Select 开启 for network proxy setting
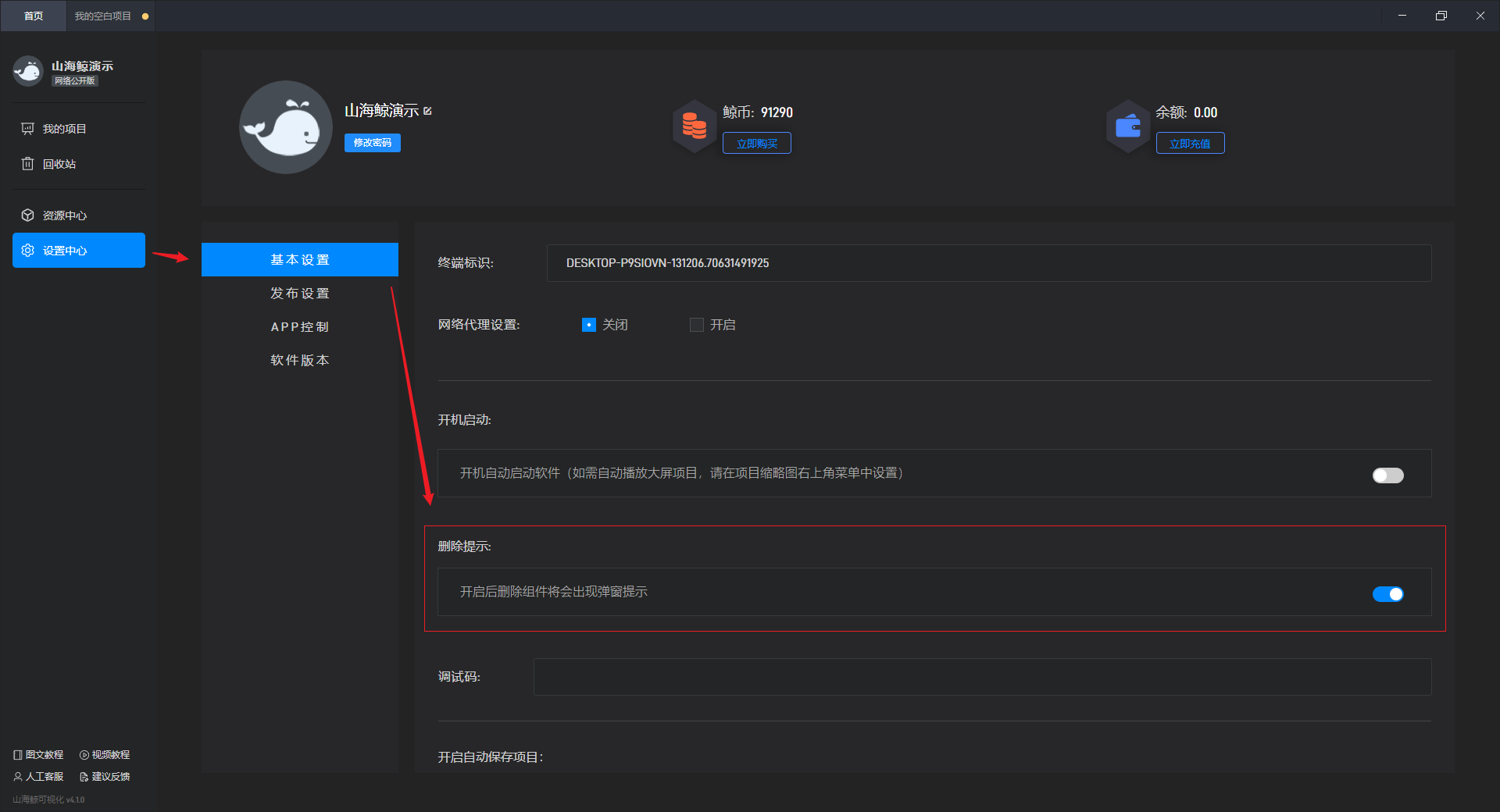The image size is (1500, 812). click(697, 325)
